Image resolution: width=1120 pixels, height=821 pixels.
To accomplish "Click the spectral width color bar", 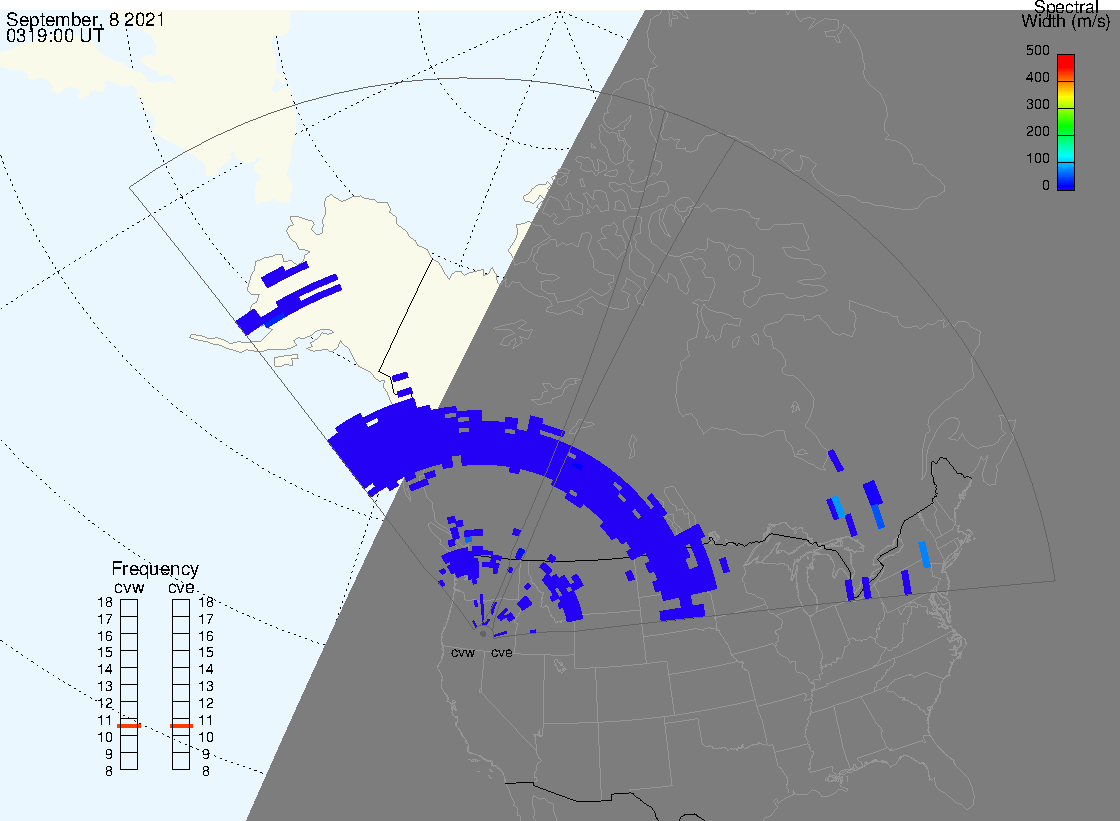I will click(x=1066, y=122).
